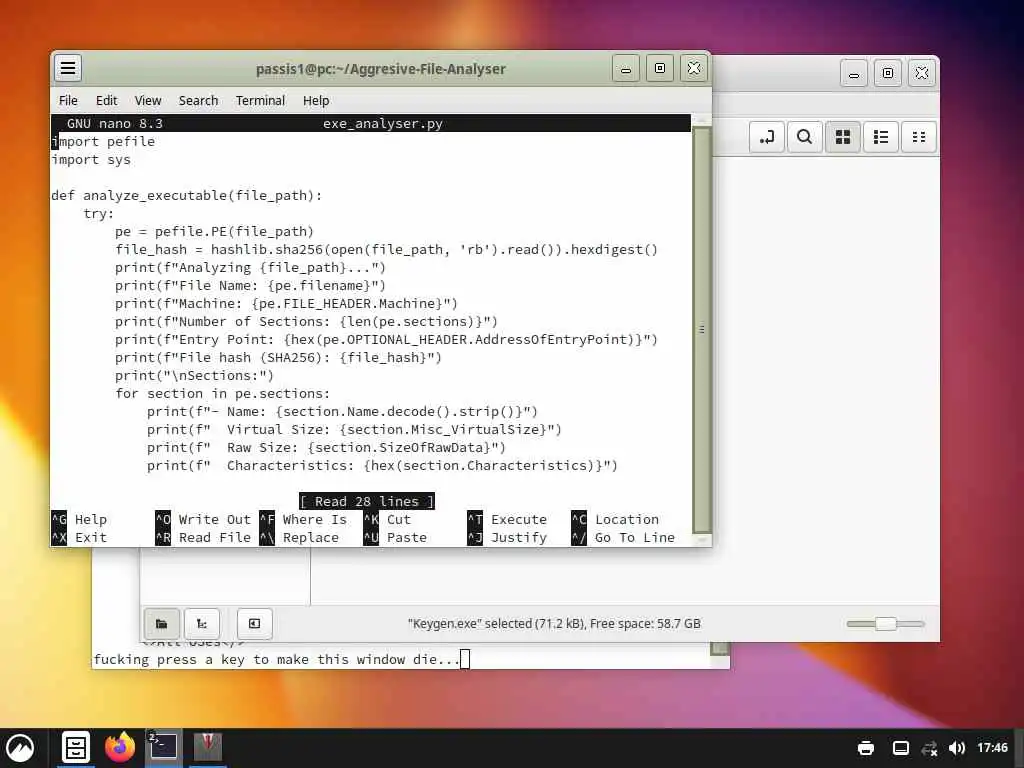The height and width of the screenshot is (768, 1024).
Task: Click the 'import pefile' code line
Action: (103, 142)
